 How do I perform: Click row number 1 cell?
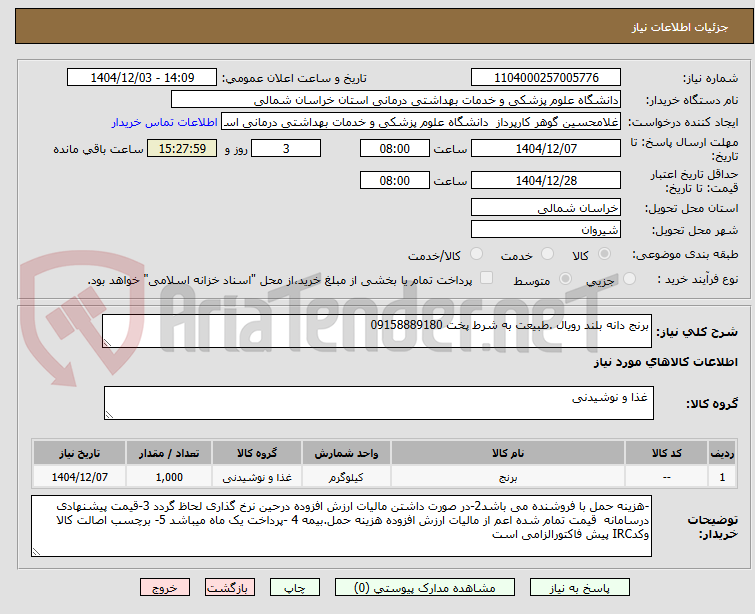pos(722,477)
